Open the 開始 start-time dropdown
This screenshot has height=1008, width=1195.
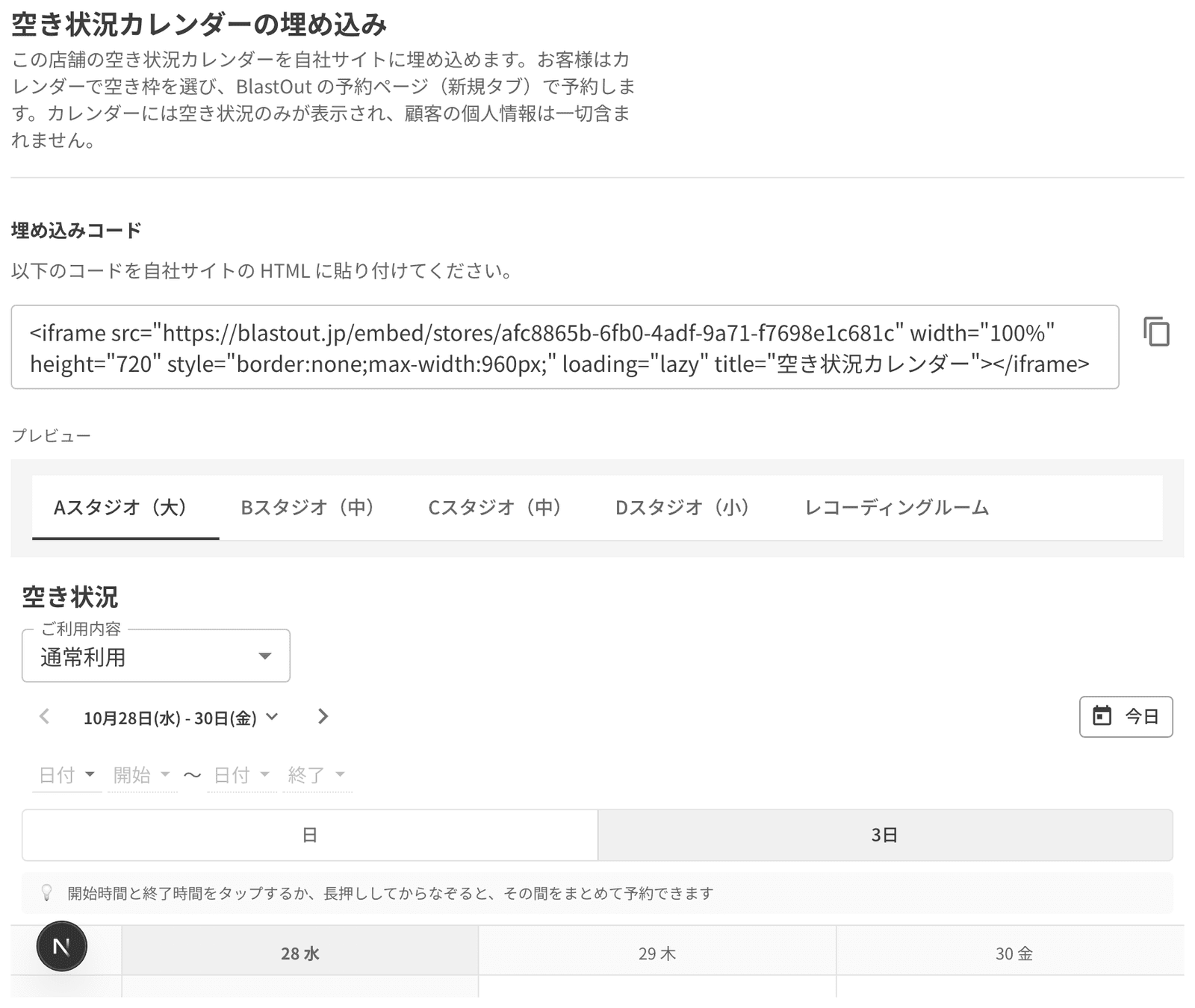pos(142,775)
